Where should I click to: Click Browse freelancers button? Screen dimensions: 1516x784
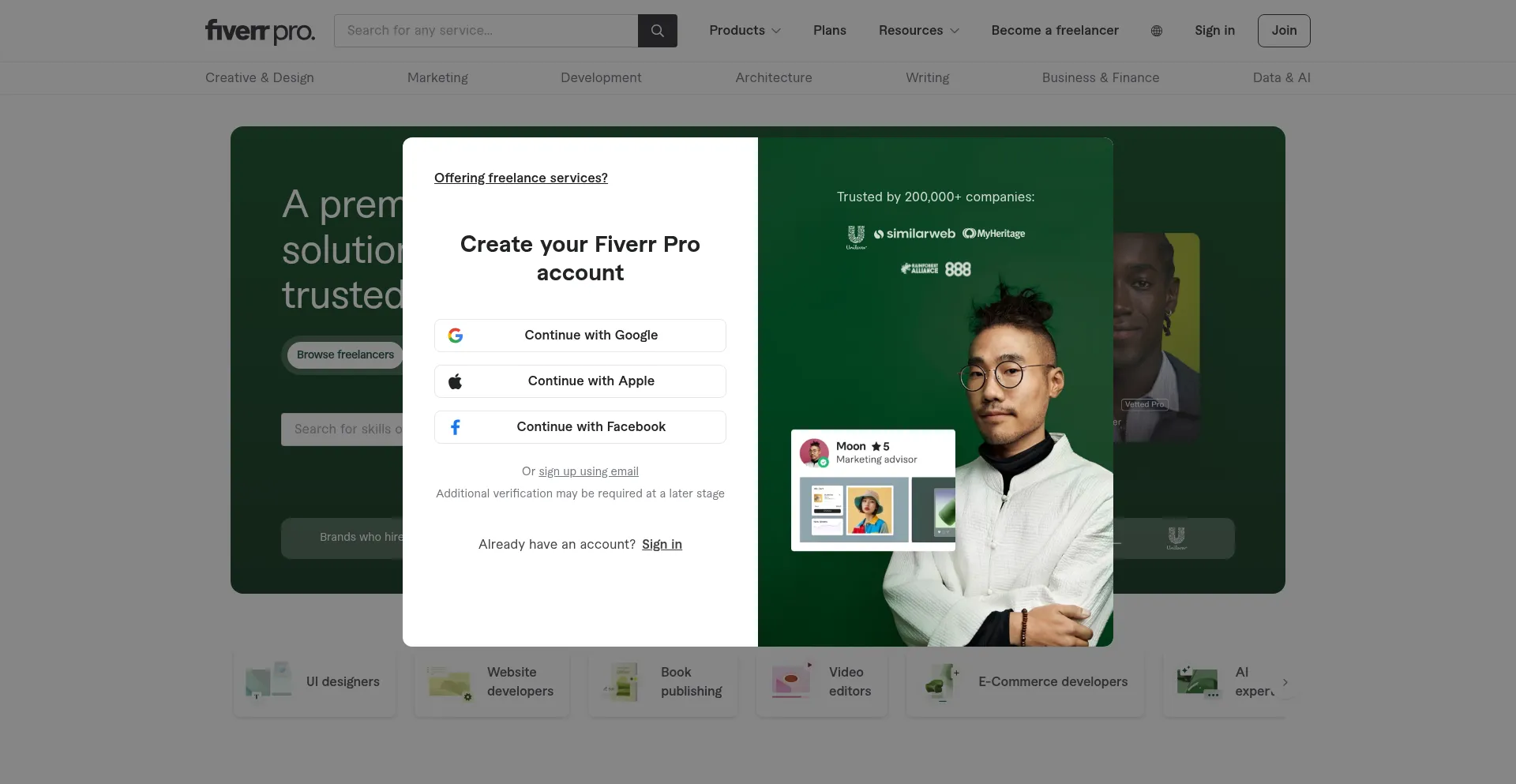[345, 355]
